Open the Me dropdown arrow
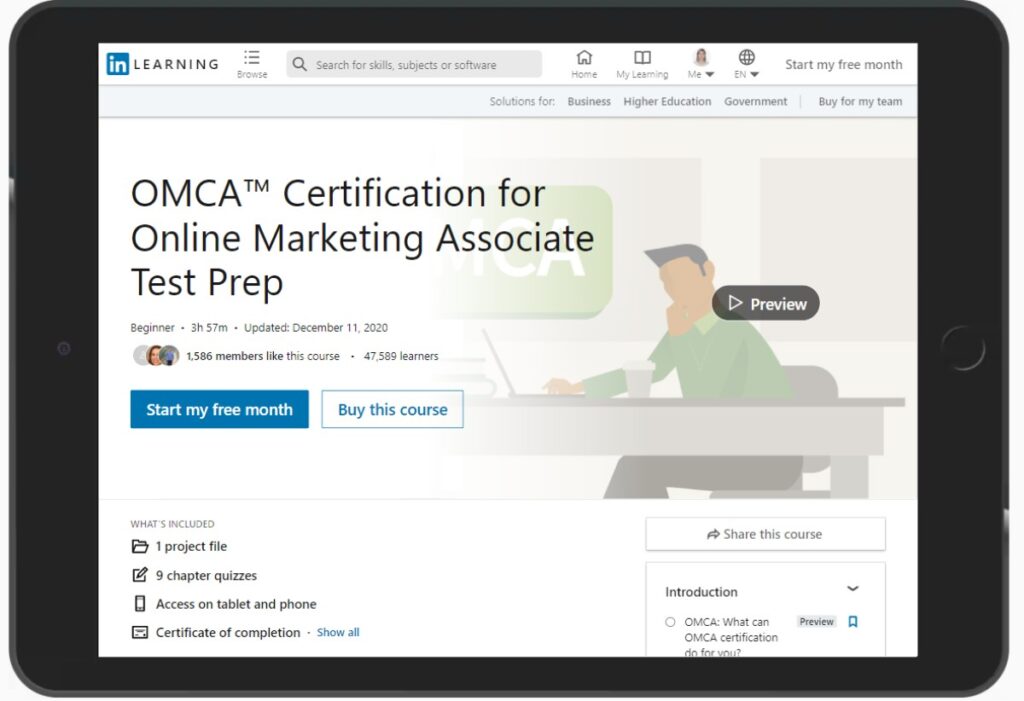This screenshot has width=1024, height=701. (x=710, y=73)
